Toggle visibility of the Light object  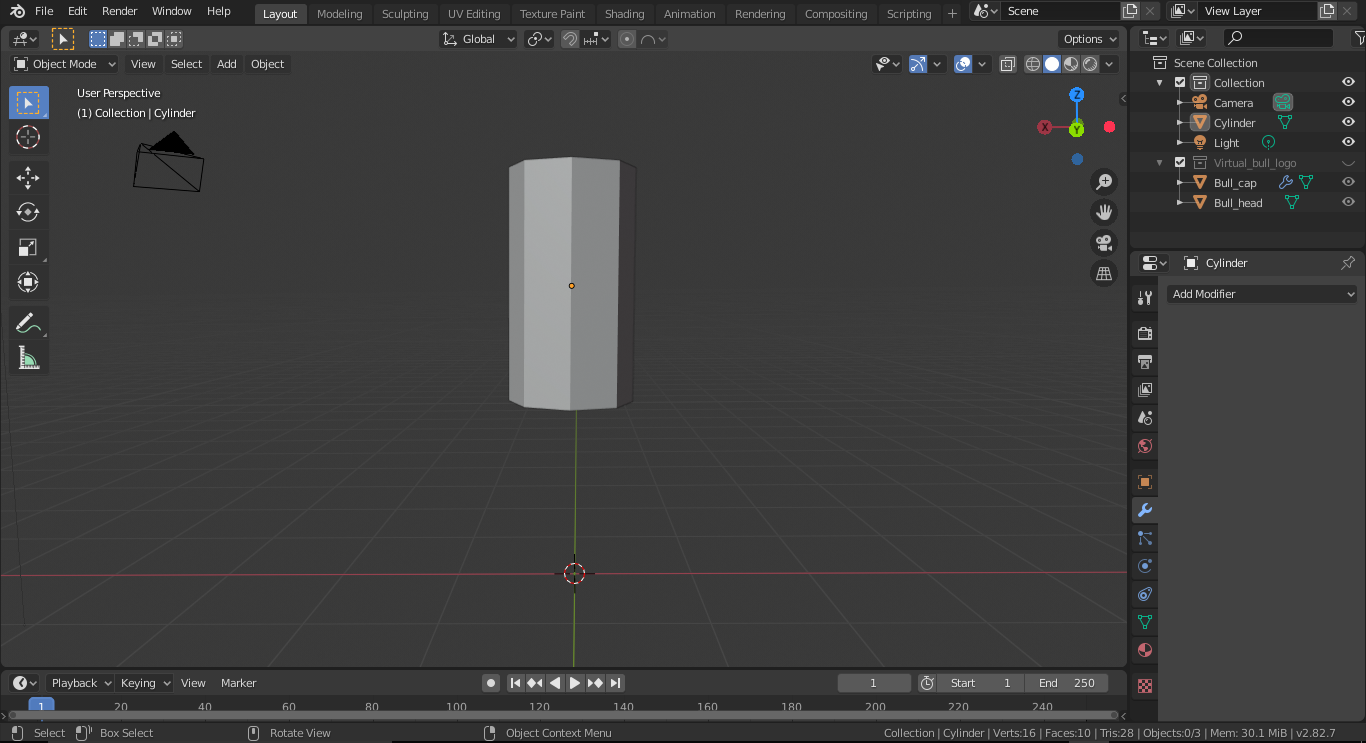pos(1348,142)
